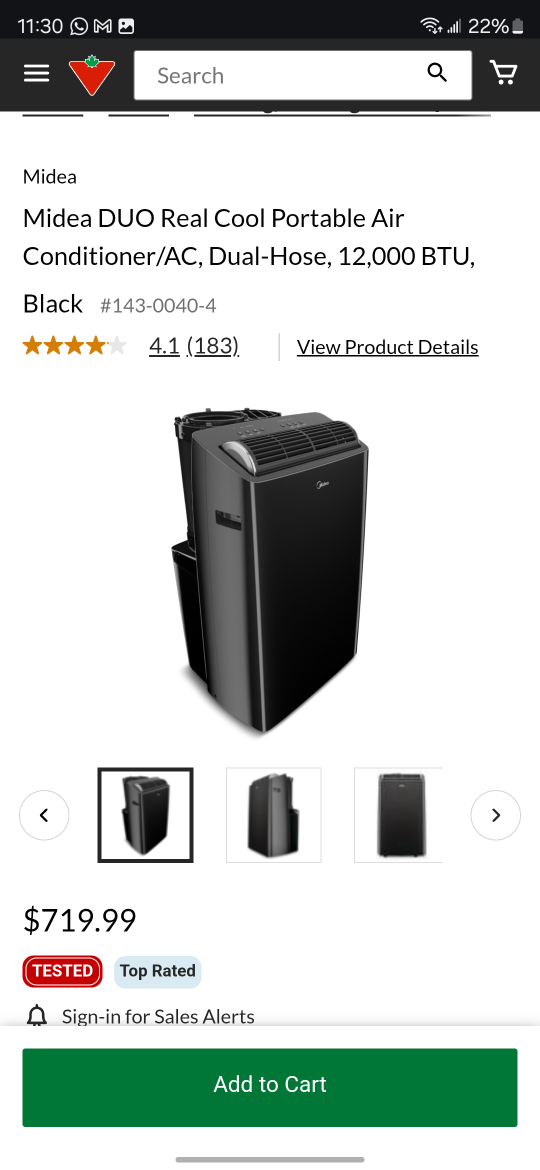
Task: Tap the Top Rated badge
Action: (x=157, y=972)
